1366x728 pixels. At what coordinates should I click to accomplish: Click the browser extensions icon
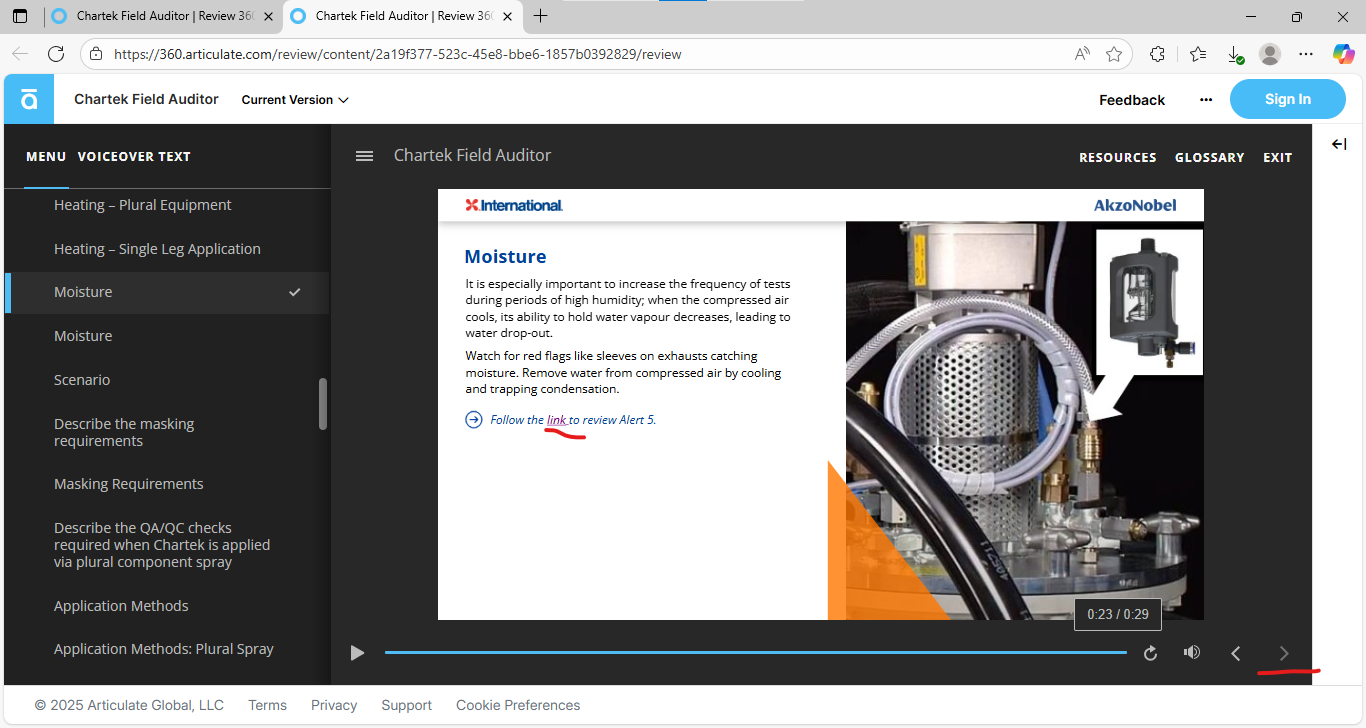click(1158, 54)
